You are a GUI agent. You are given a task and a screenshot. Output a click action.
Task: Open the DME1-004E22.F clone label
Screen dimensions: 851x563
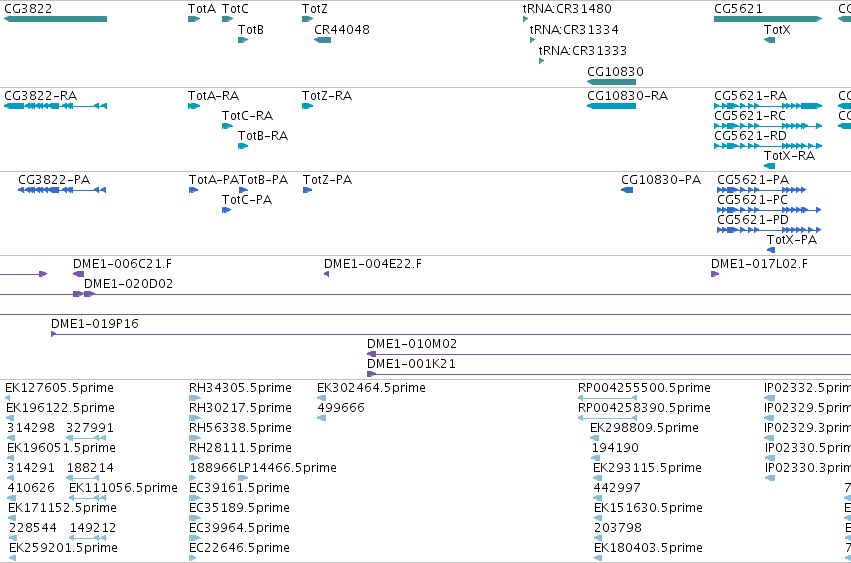[373, 264]
